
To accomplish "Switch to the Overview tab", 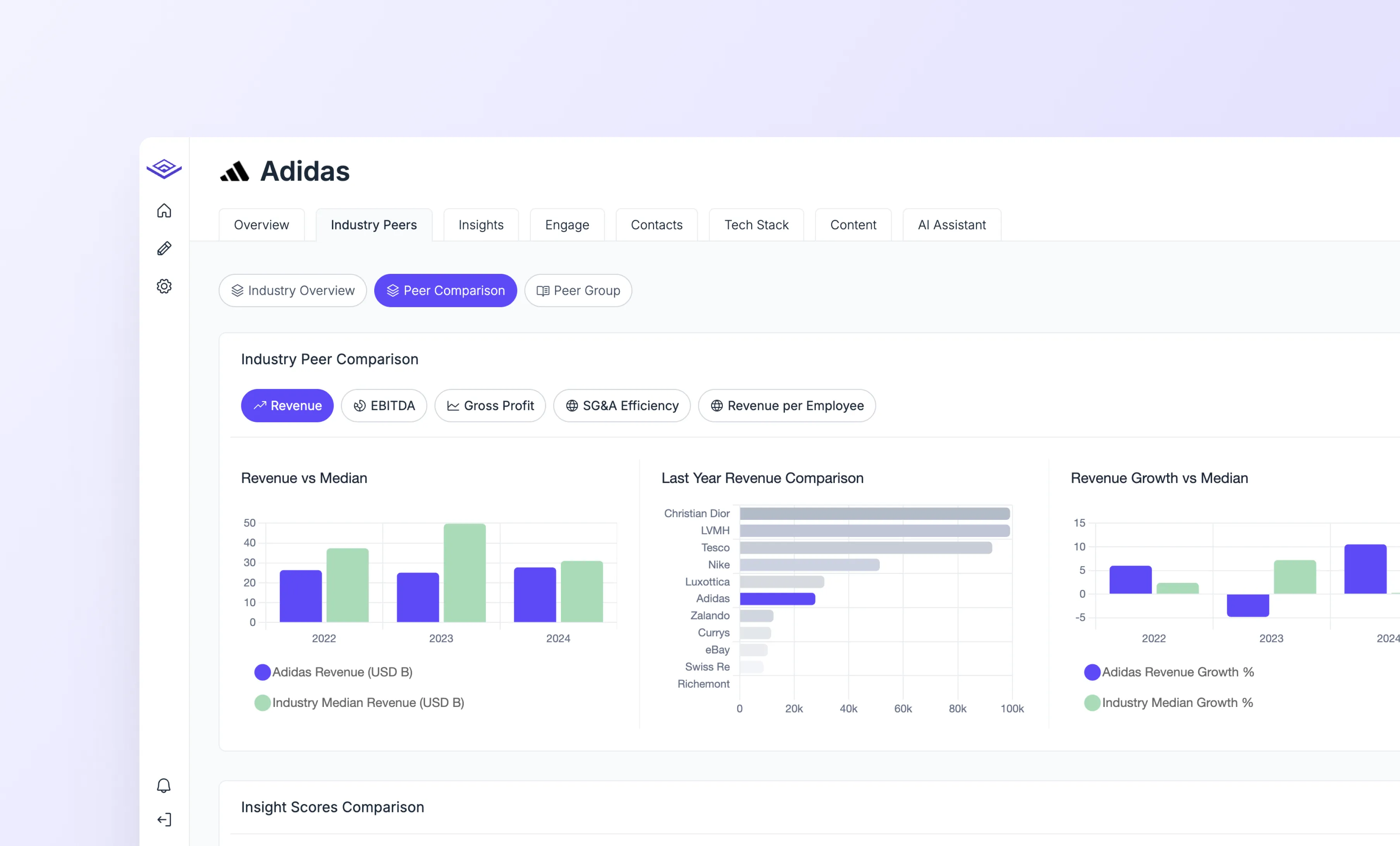I will (261, 225).
